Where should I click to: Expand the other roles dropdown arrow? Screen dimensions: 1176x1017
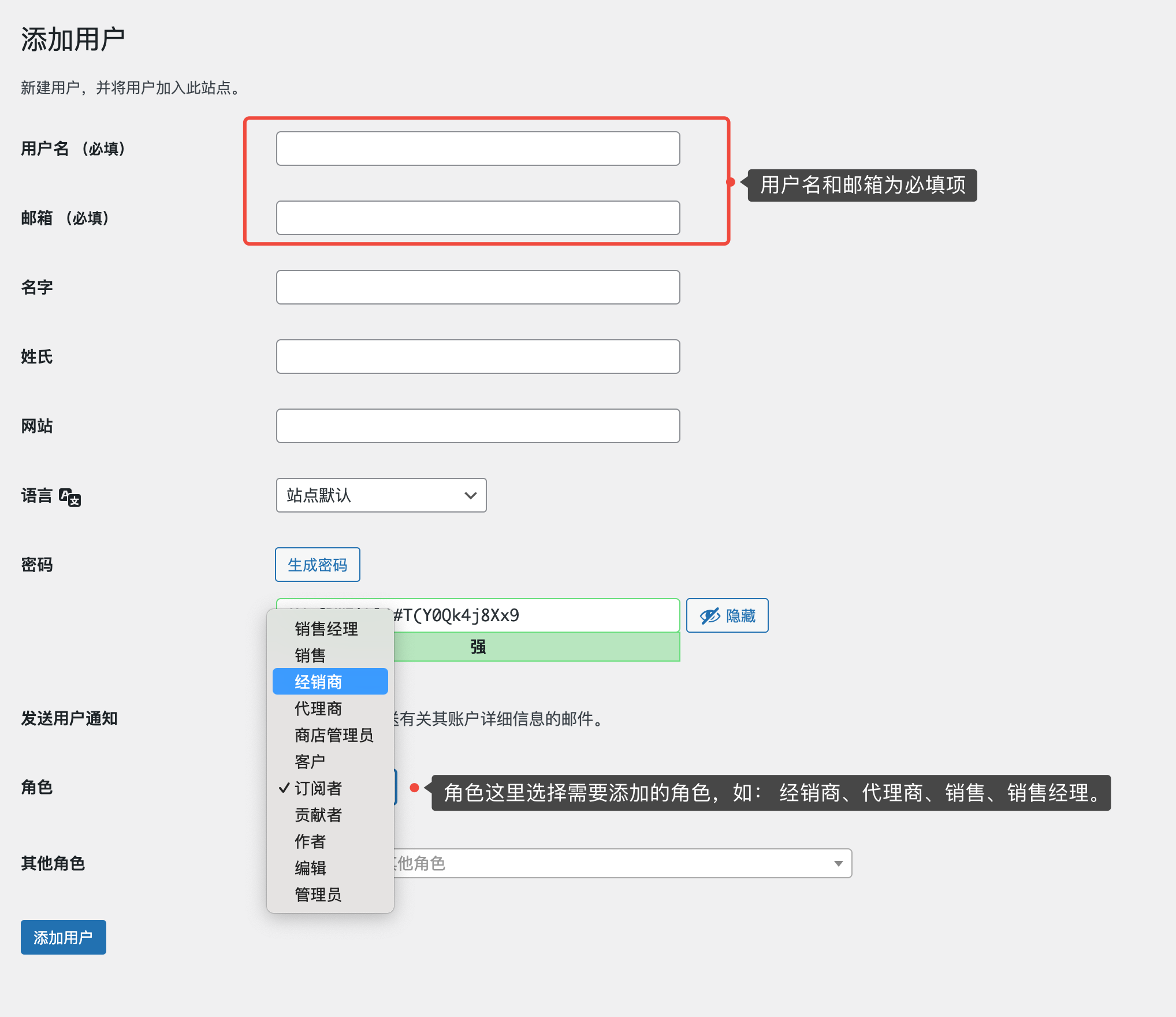click(x=838, y=863)
